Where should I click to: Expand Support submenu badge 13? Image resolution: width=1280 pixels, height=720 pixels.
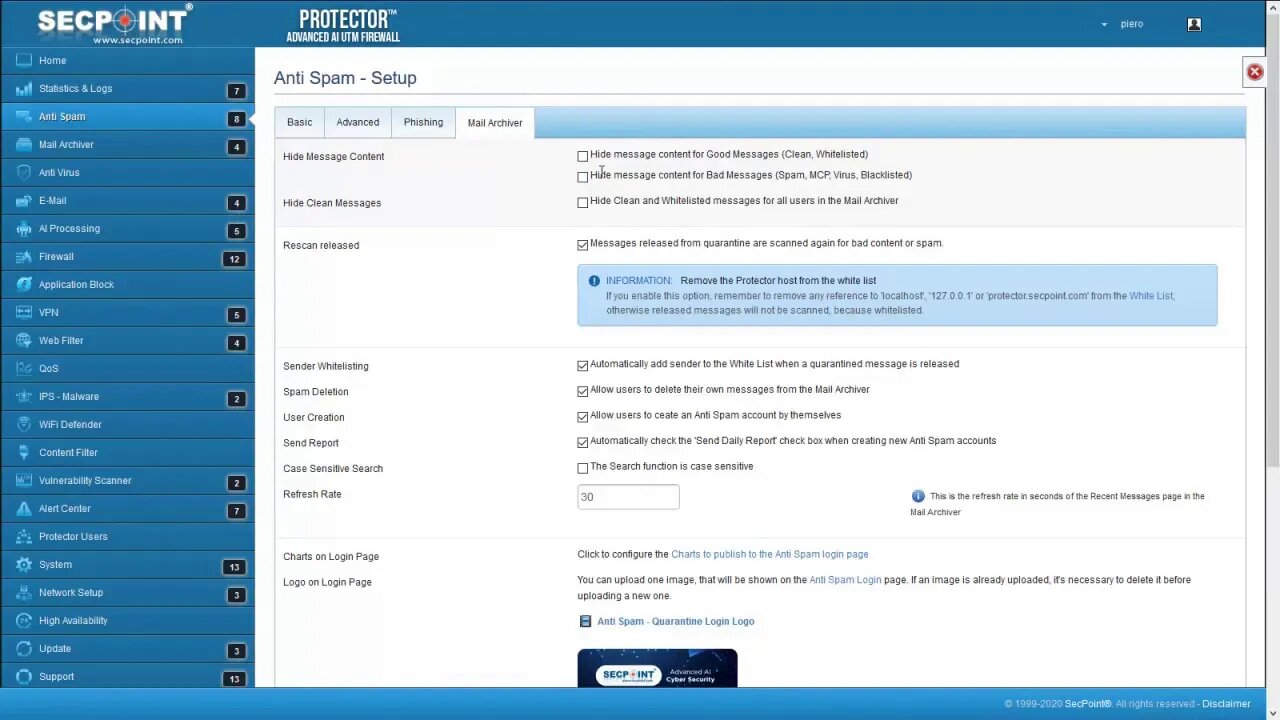click(234, 679)
